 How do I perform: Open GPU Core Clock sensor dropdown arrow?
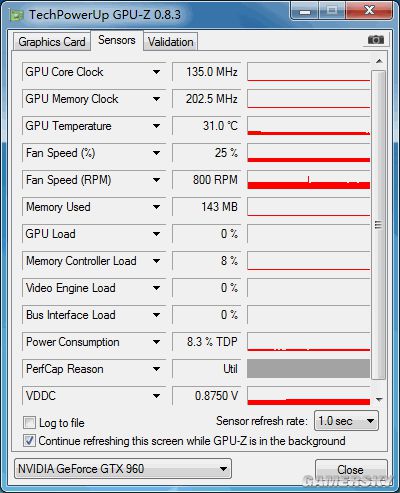click(x=156, y=72)
